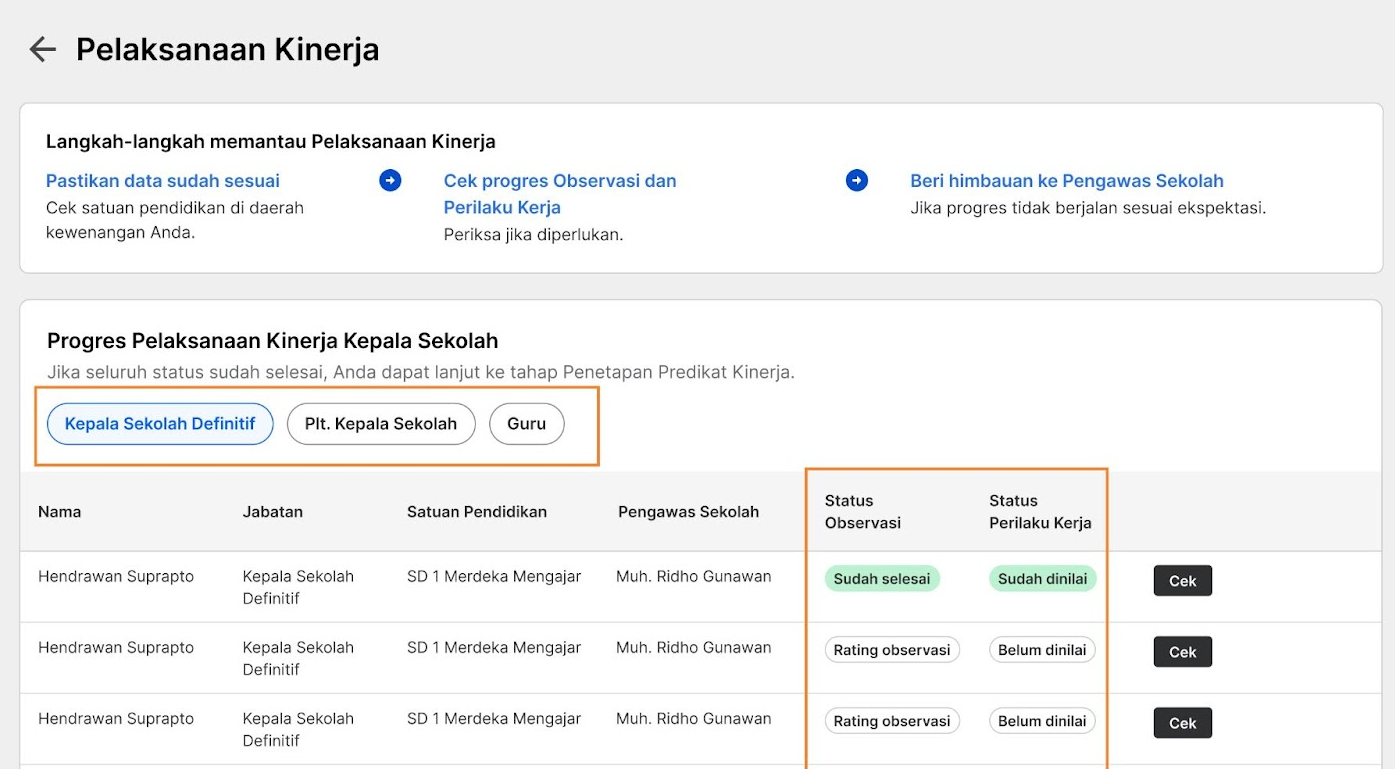
Task: Click the 'Nama' column header
Action: coord(60,512)
